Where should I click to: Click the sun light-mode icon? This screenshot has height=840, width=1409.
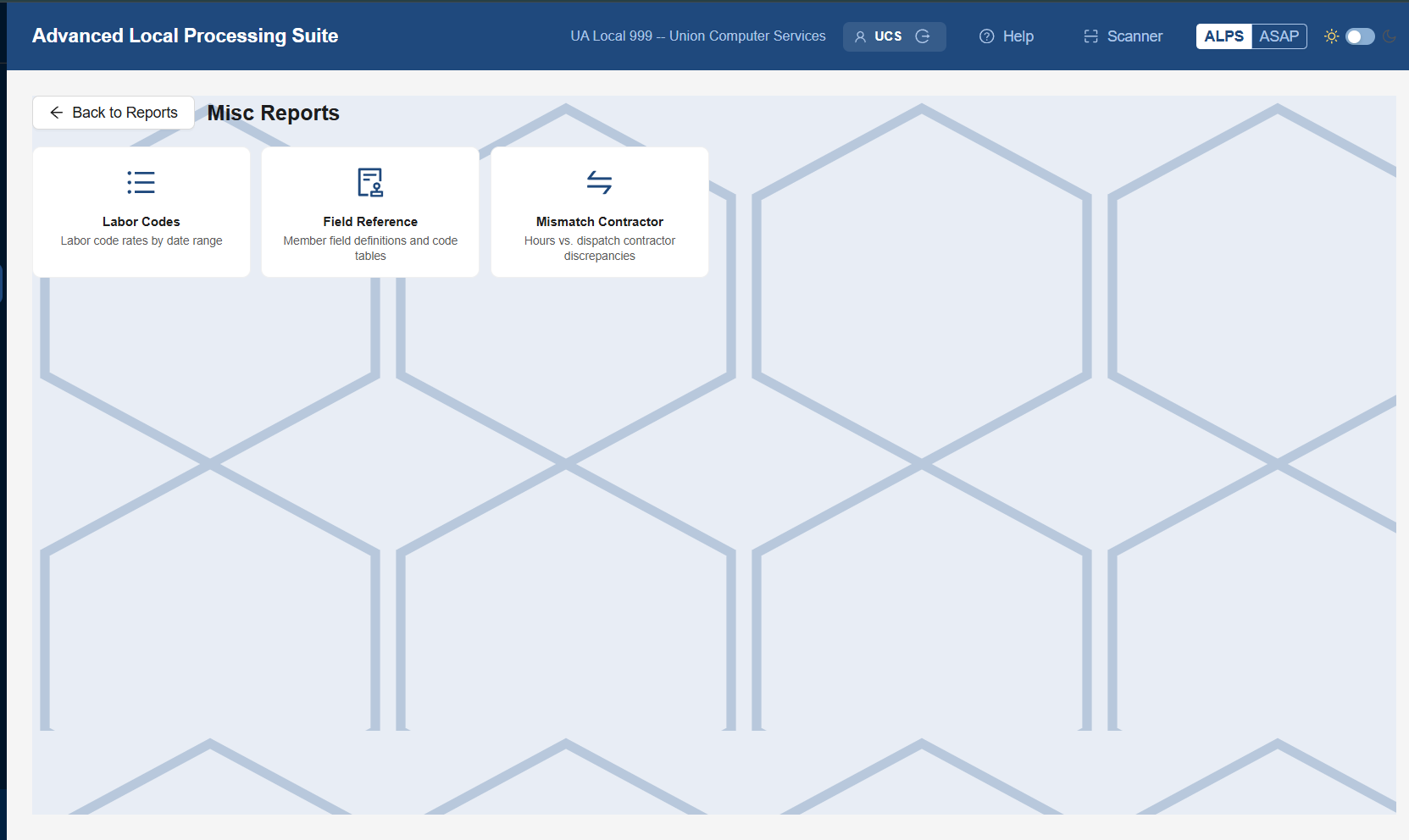1331,36
